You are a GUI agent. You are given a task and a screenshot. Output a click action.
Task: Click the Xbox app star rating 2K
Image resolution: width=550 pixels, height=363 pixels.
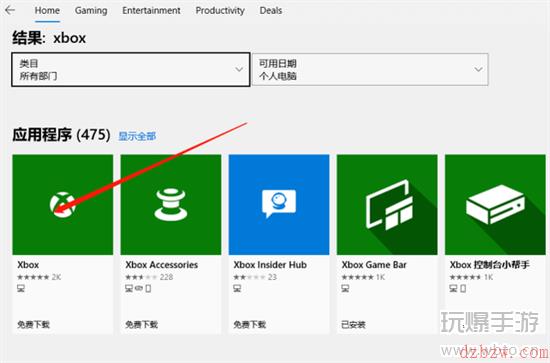coord(39,277)
